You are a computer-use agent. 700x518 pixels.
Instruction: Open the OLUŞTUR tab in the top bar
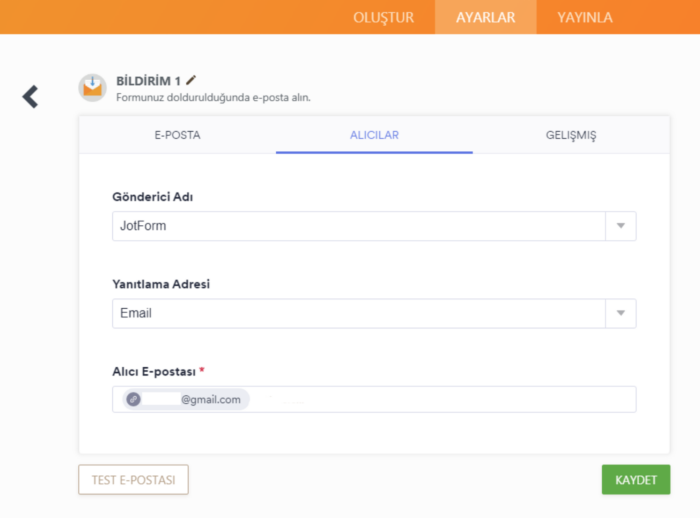point(383,17)
